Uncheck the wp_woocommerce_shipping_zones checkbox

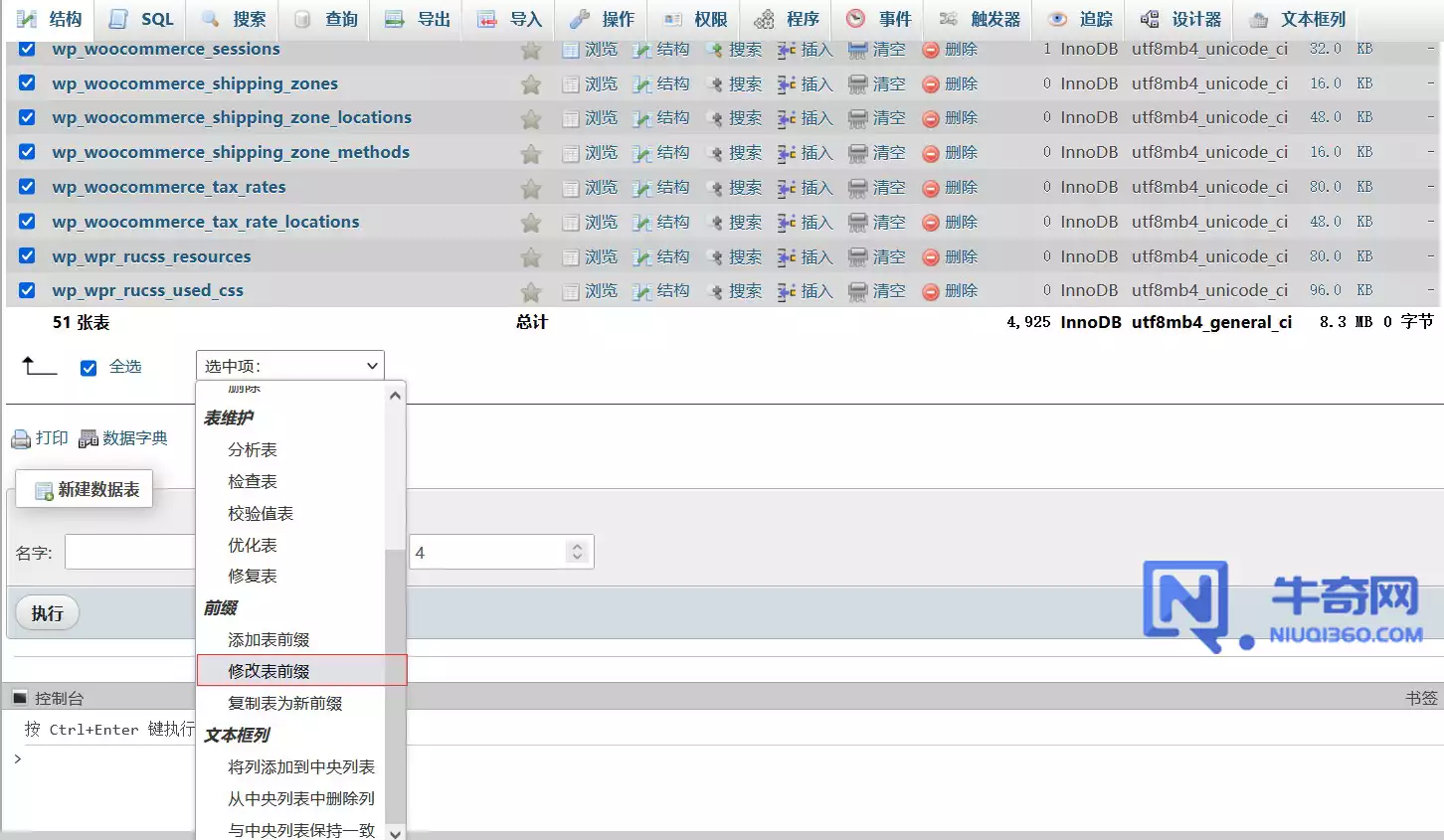27,83
